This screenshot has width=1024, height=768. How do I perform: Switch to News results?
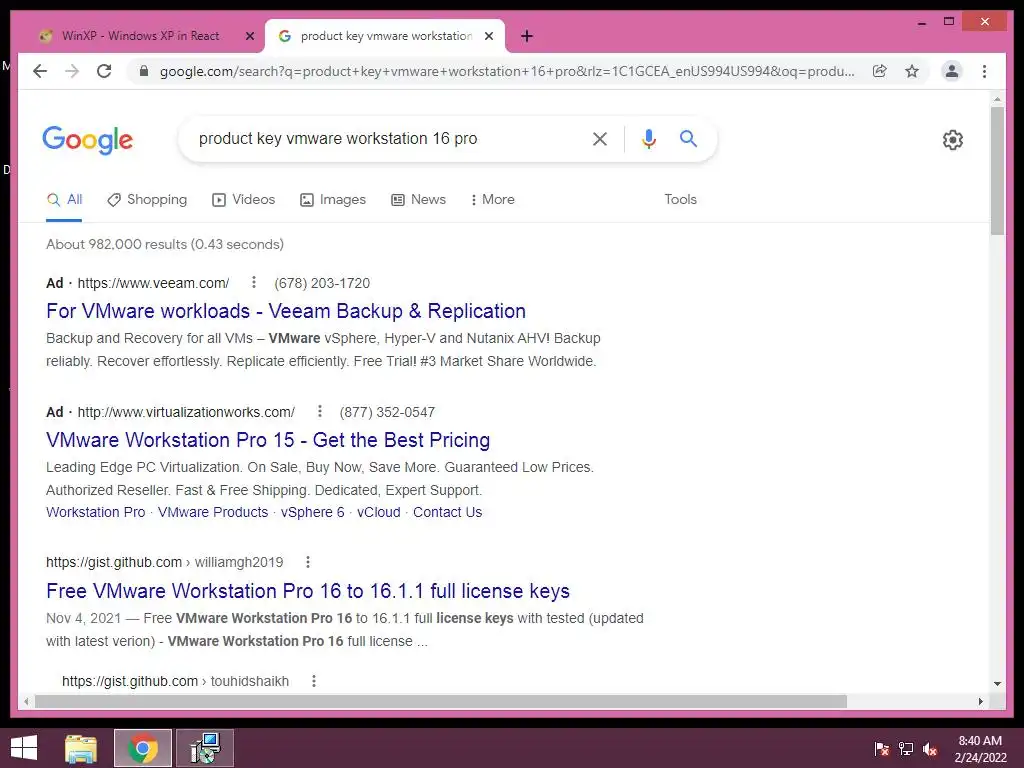click(x=418, y=199)
